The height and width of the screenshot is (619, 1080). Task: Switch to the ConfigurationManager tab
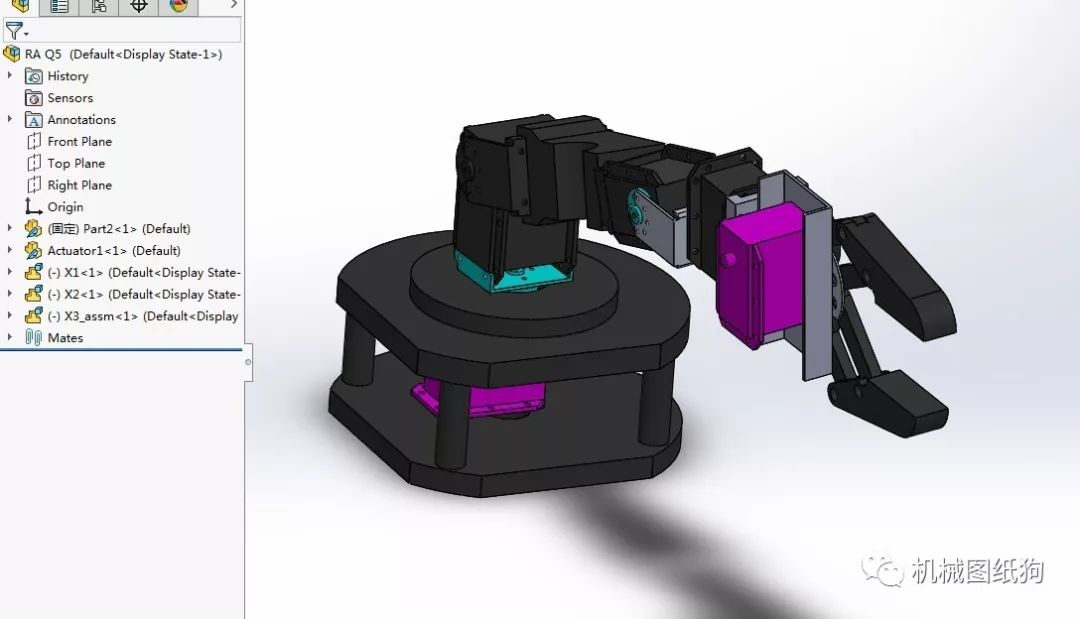point(98,6)
